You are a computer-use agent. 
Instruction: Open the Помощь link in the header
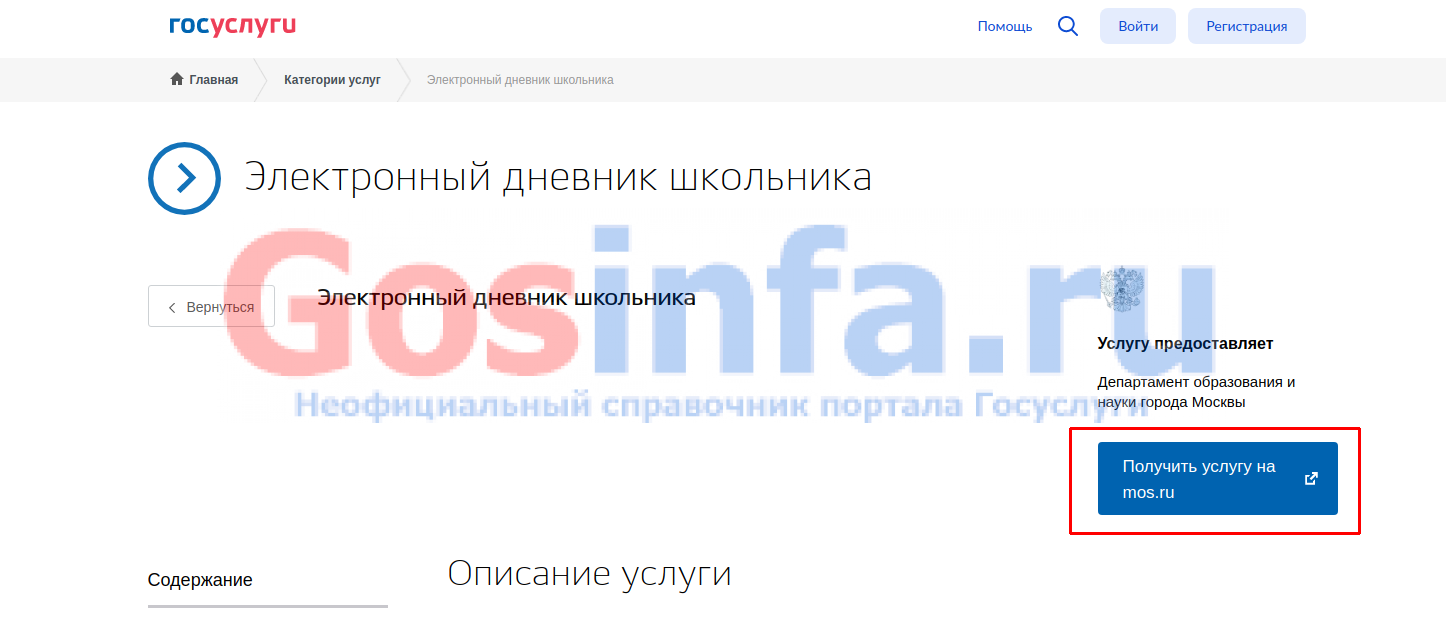1004,27
